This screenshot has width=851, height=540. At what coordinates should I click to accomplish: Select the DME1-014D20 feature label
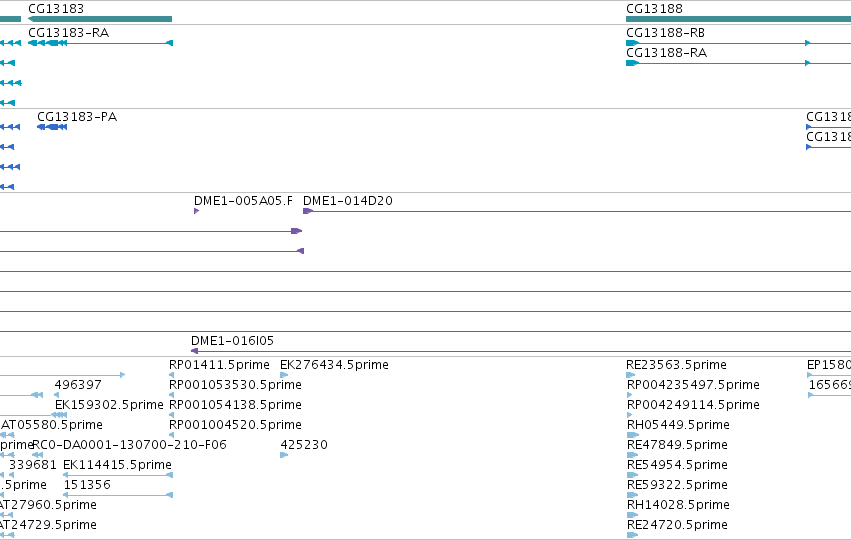pos(348,201)
